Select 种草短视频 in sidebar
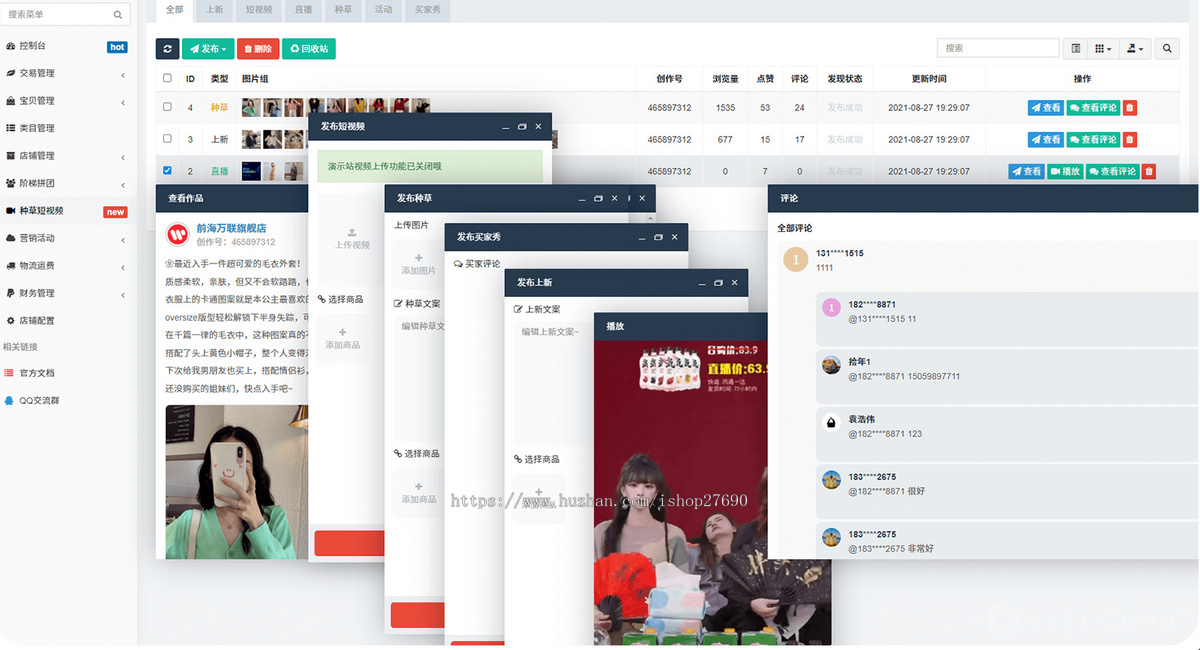 point(68,211)
